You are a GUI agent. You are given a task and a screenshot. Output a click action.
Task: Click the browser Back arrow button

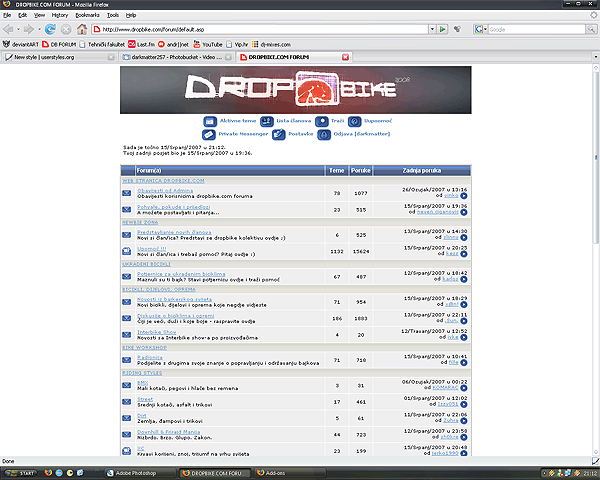point(8,29)
